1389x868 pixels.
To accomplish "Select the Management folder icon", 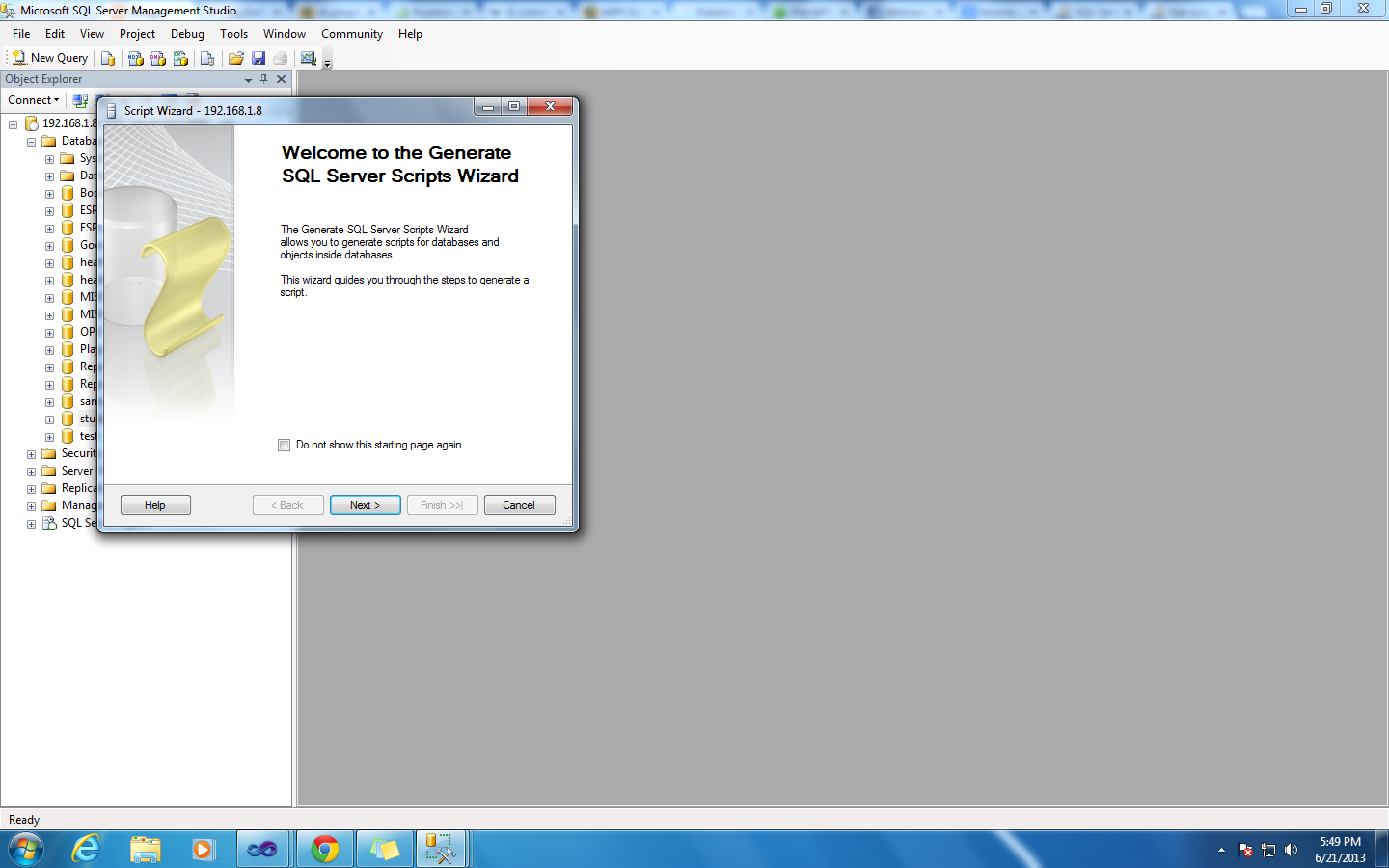I will point(49,505).
